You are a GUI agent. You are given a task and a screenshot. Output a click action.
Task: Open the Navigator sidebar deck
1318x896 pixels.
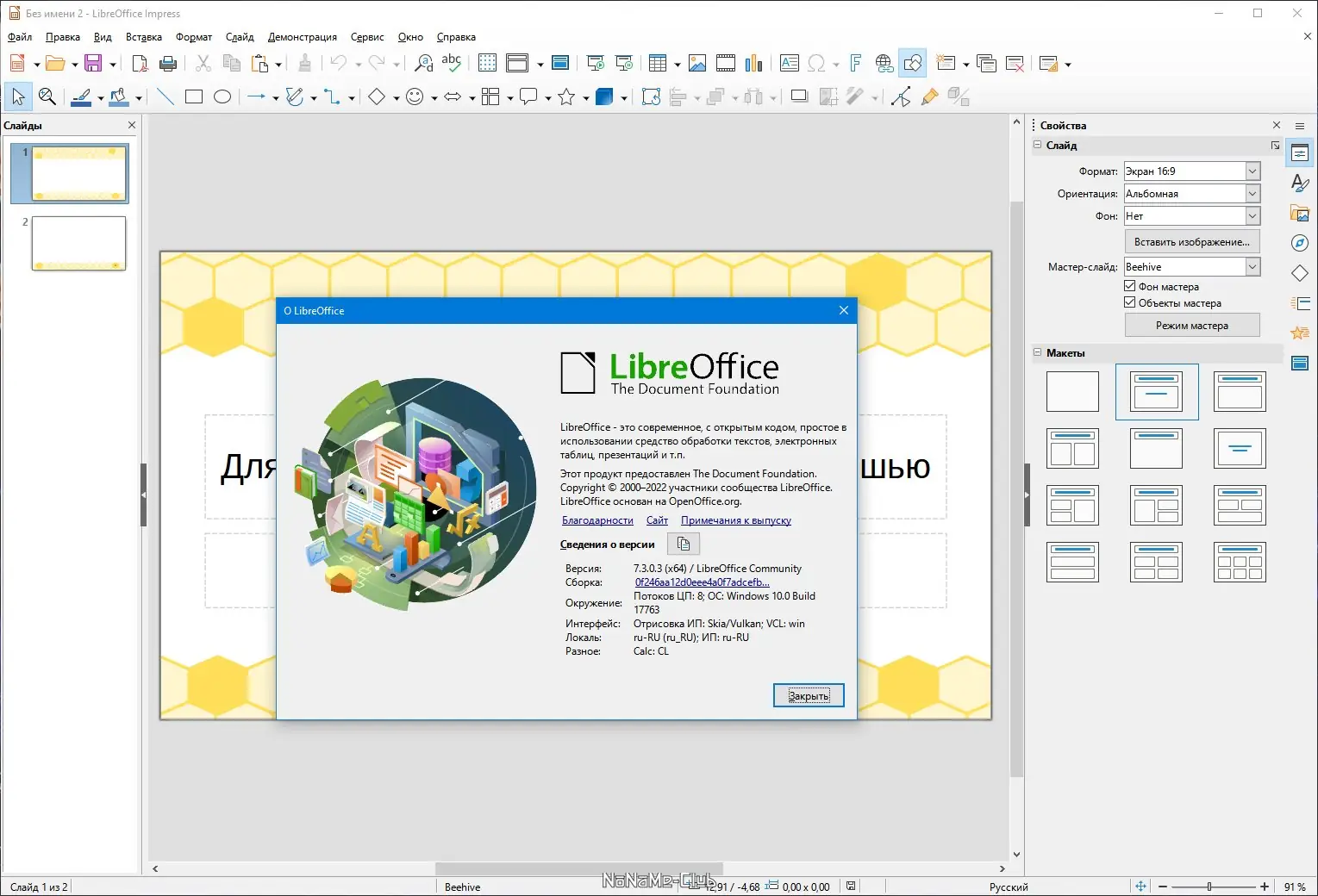pos(1300,243)
